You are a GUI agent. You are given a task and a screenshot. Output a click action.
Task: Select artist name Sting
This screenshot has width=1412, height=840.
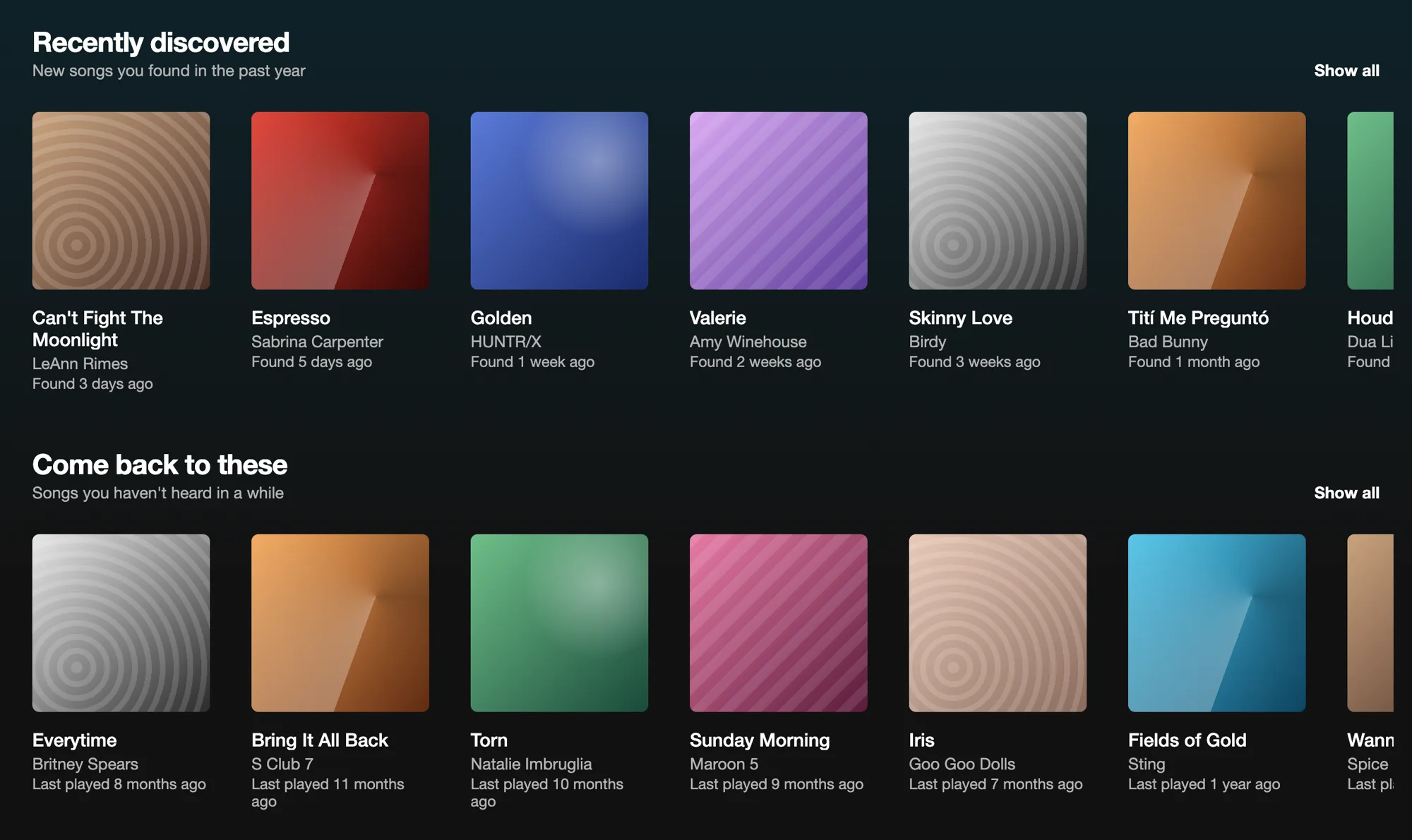[1146, 764]
